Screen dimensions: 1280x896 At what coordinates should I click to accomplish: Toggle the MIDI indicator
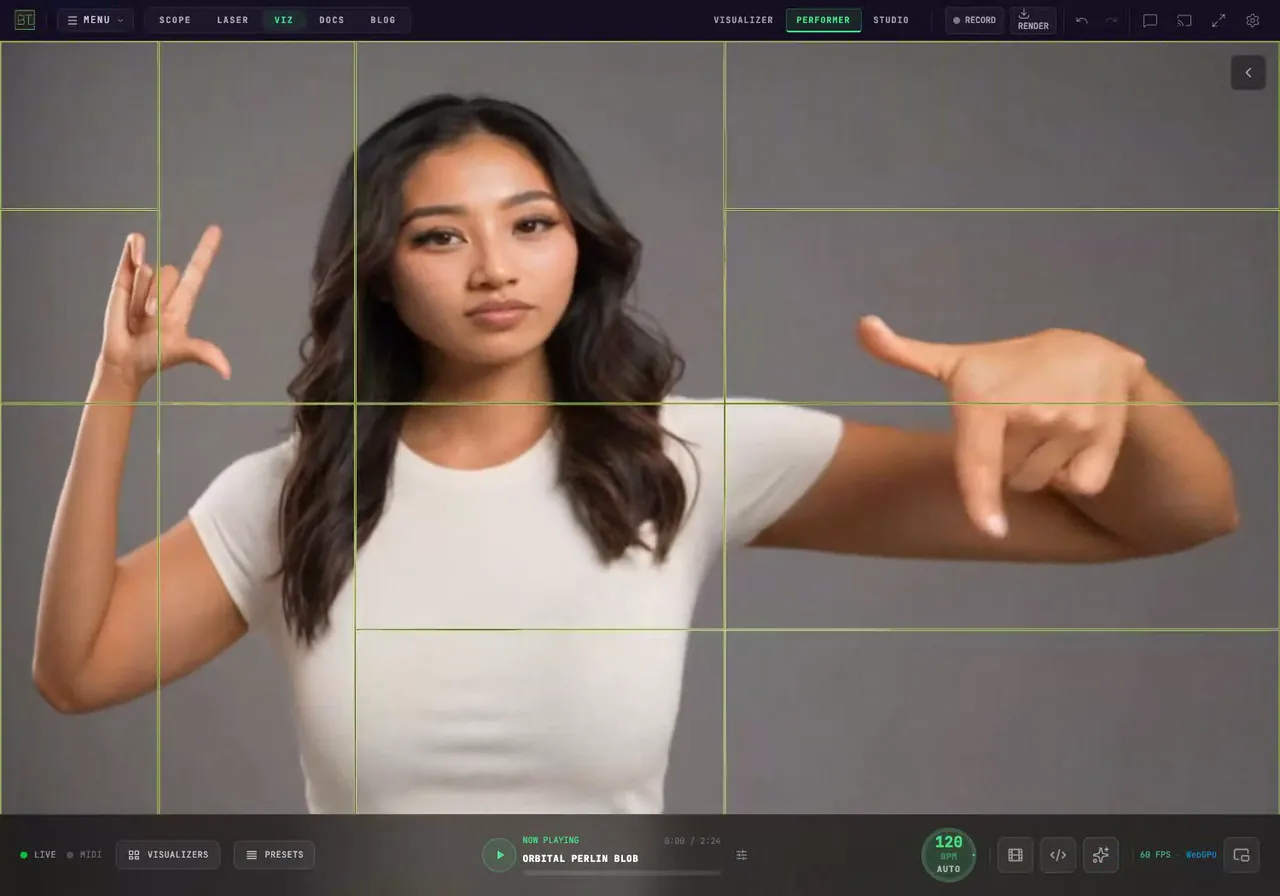point(84,855)
